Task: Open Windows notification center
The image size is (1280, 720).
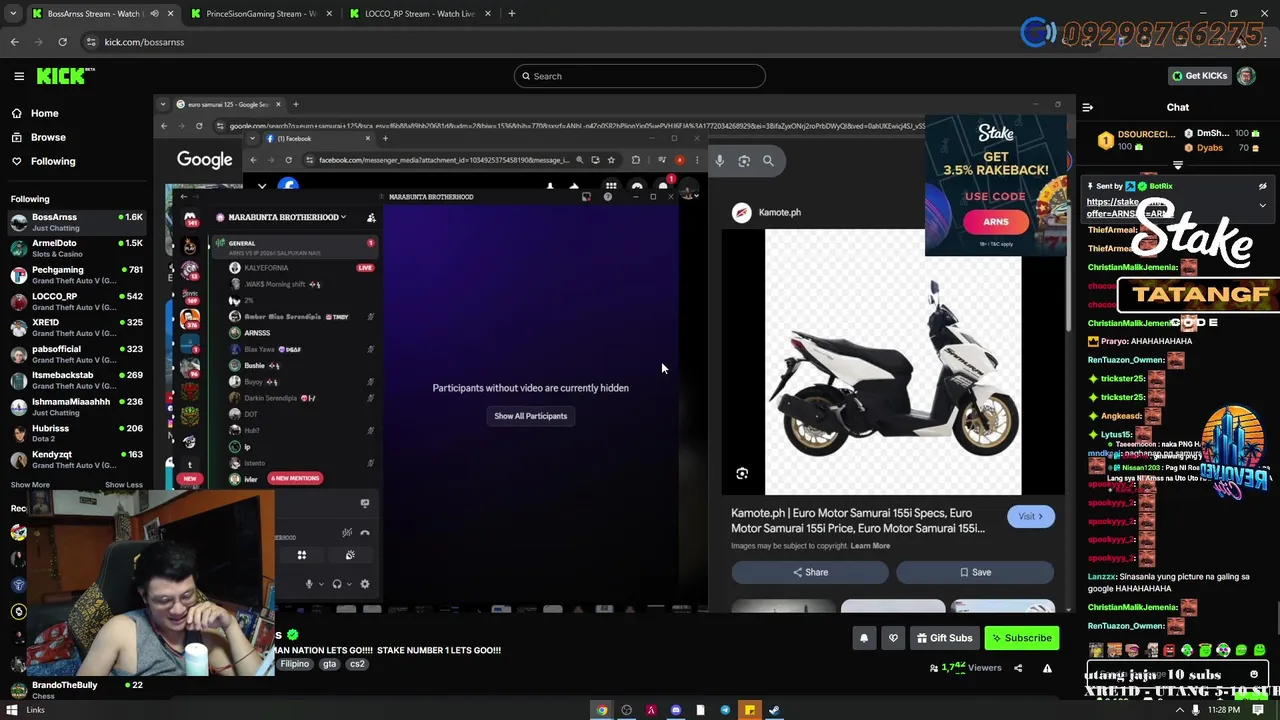Action: (x=1258, y=710)
